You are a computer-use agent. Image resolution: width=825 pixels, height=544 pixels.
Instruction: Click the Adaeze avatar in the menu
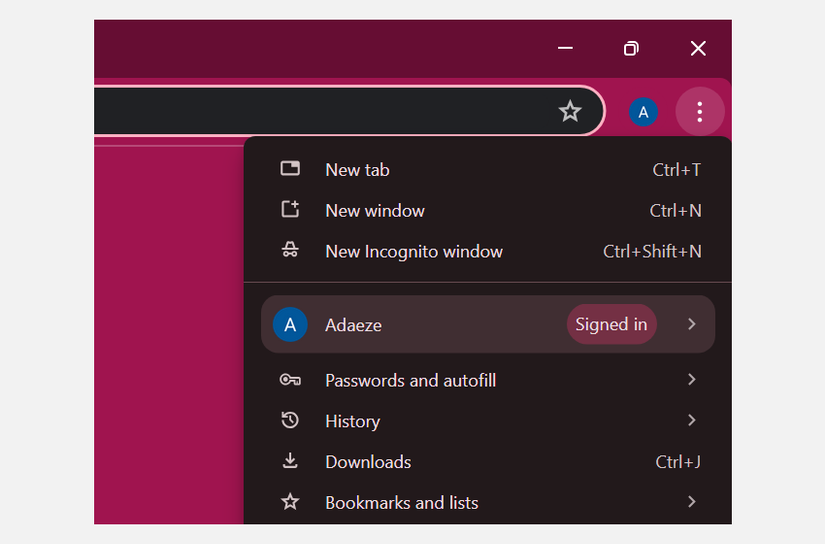pyautogui.click(x=290, y=324)
